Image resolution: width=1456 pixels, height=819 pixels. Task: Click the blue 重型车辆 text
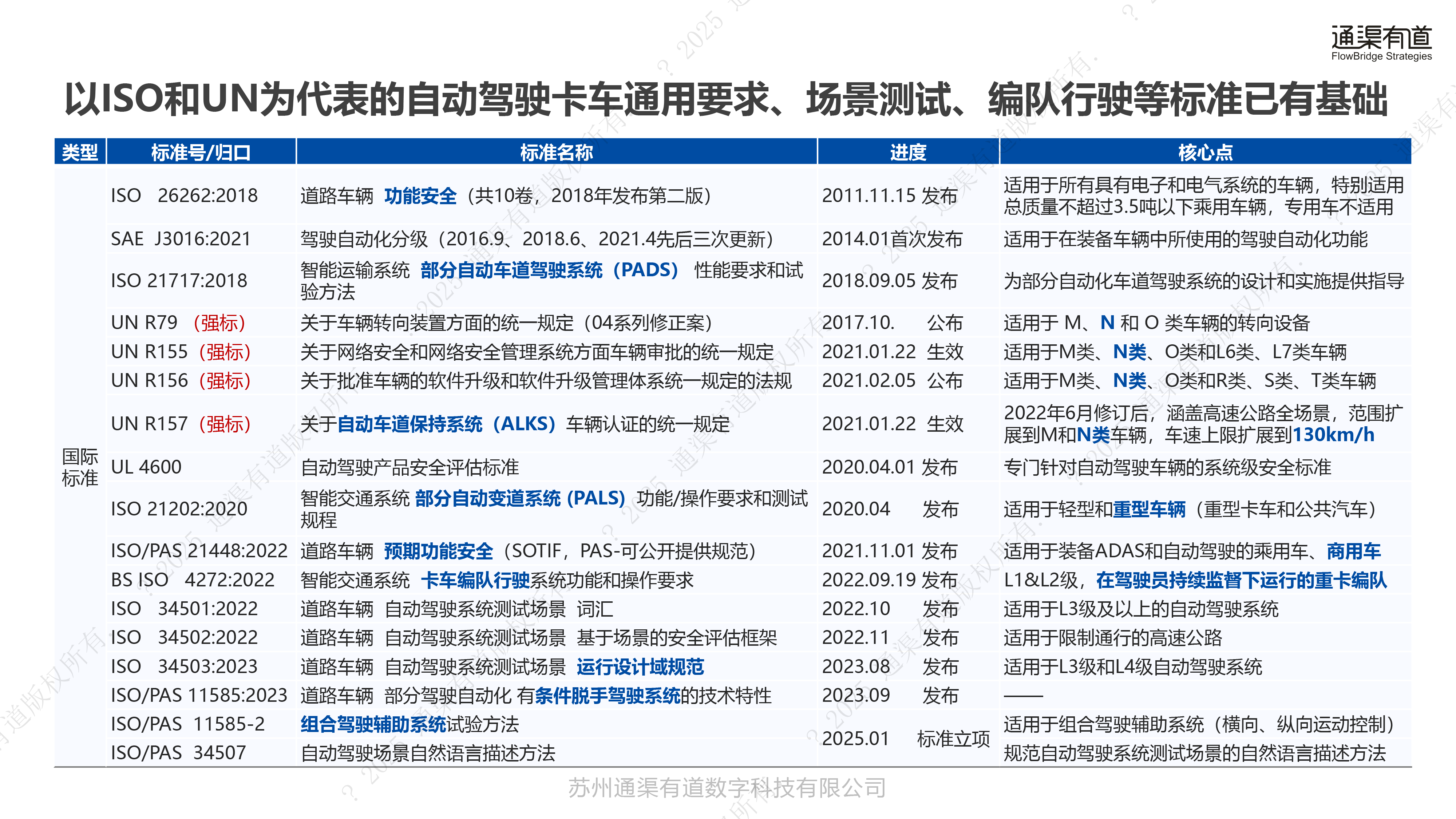click(1149, 509)
